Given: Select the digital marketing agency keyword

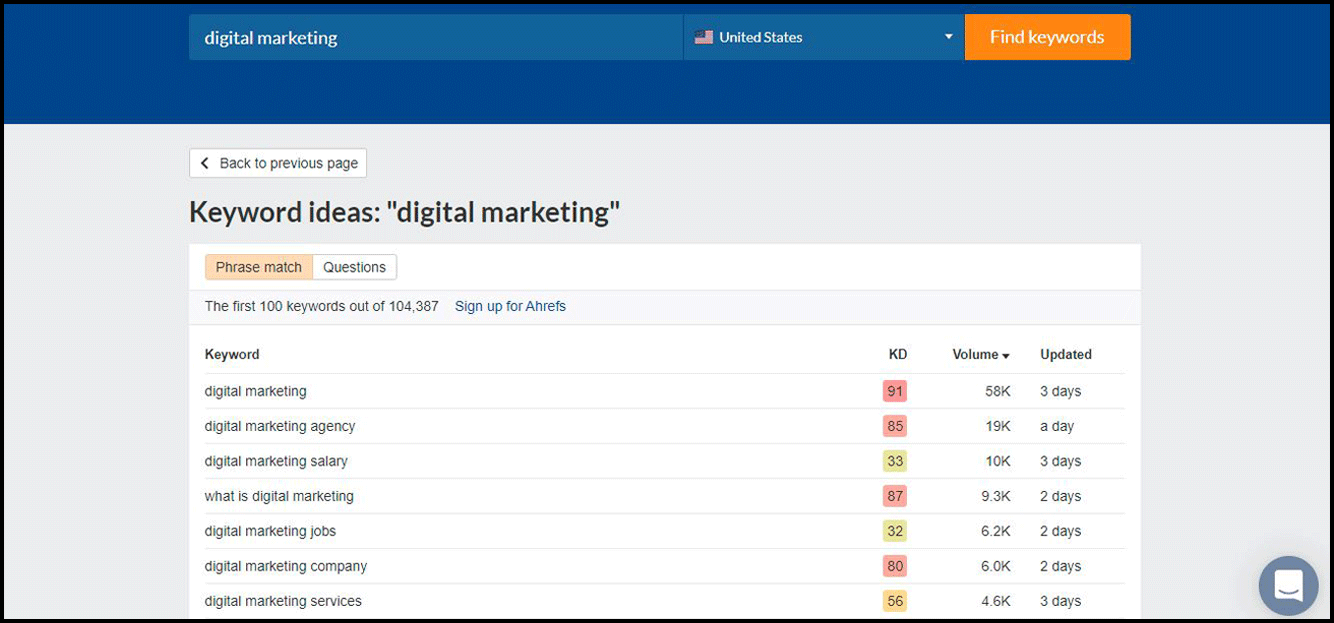Looking at the screenshot, I should (280, 426).
